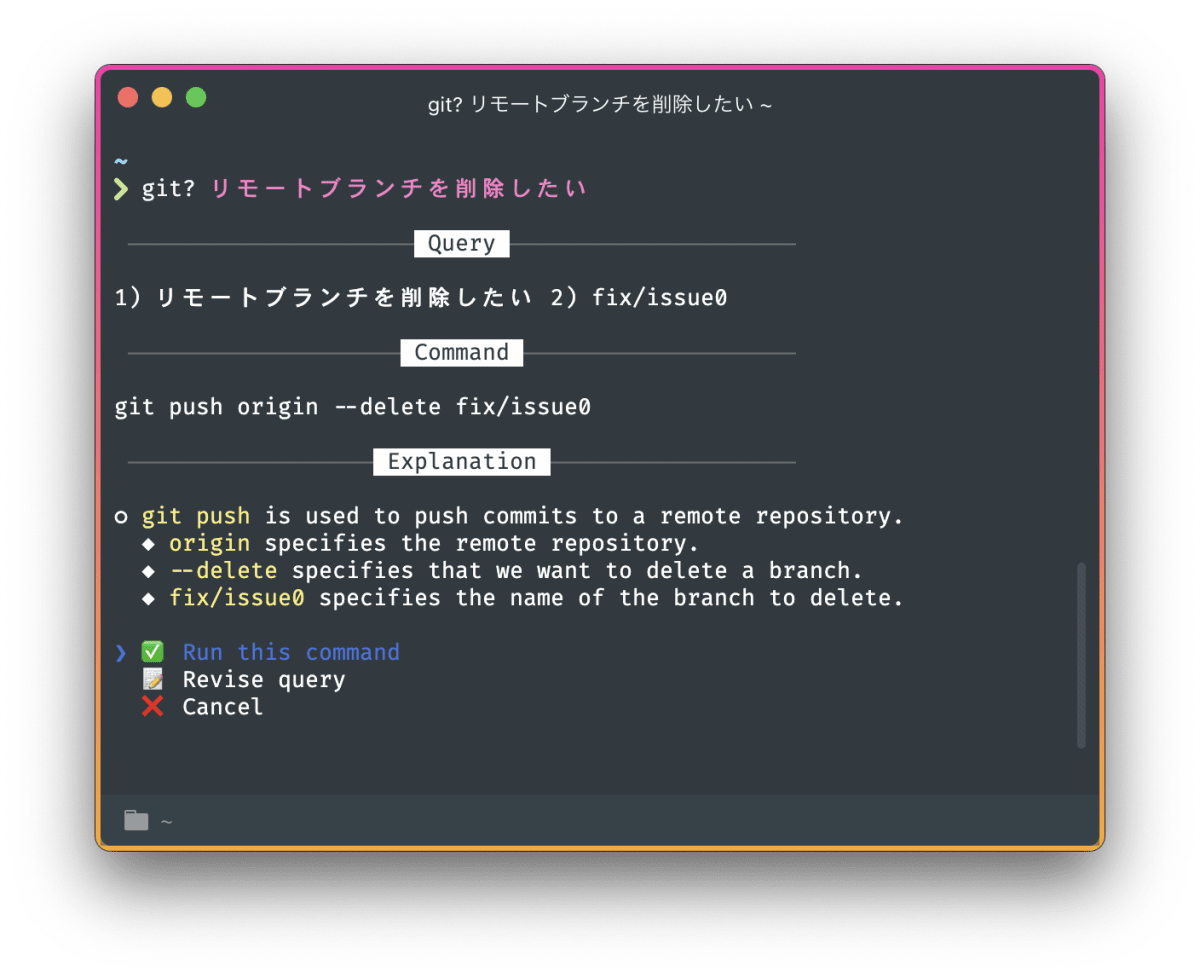Click the tilde home directory symbol above the prompt
This screenshot has width=1200, height=977.
(120, 160)
